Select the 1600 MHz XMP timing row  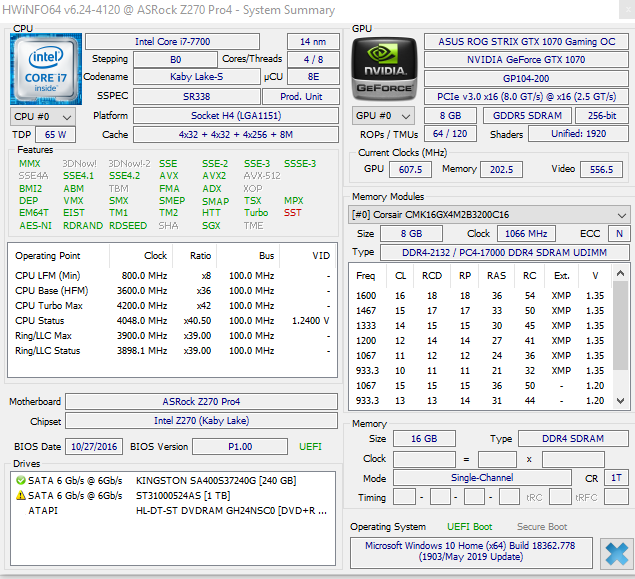(481, 296)
